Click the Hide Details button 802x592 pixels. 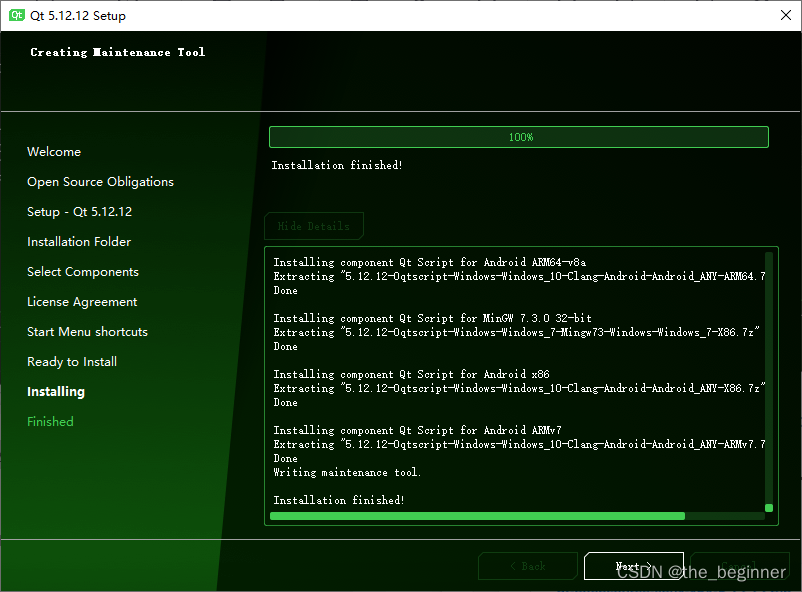(314, 226)
